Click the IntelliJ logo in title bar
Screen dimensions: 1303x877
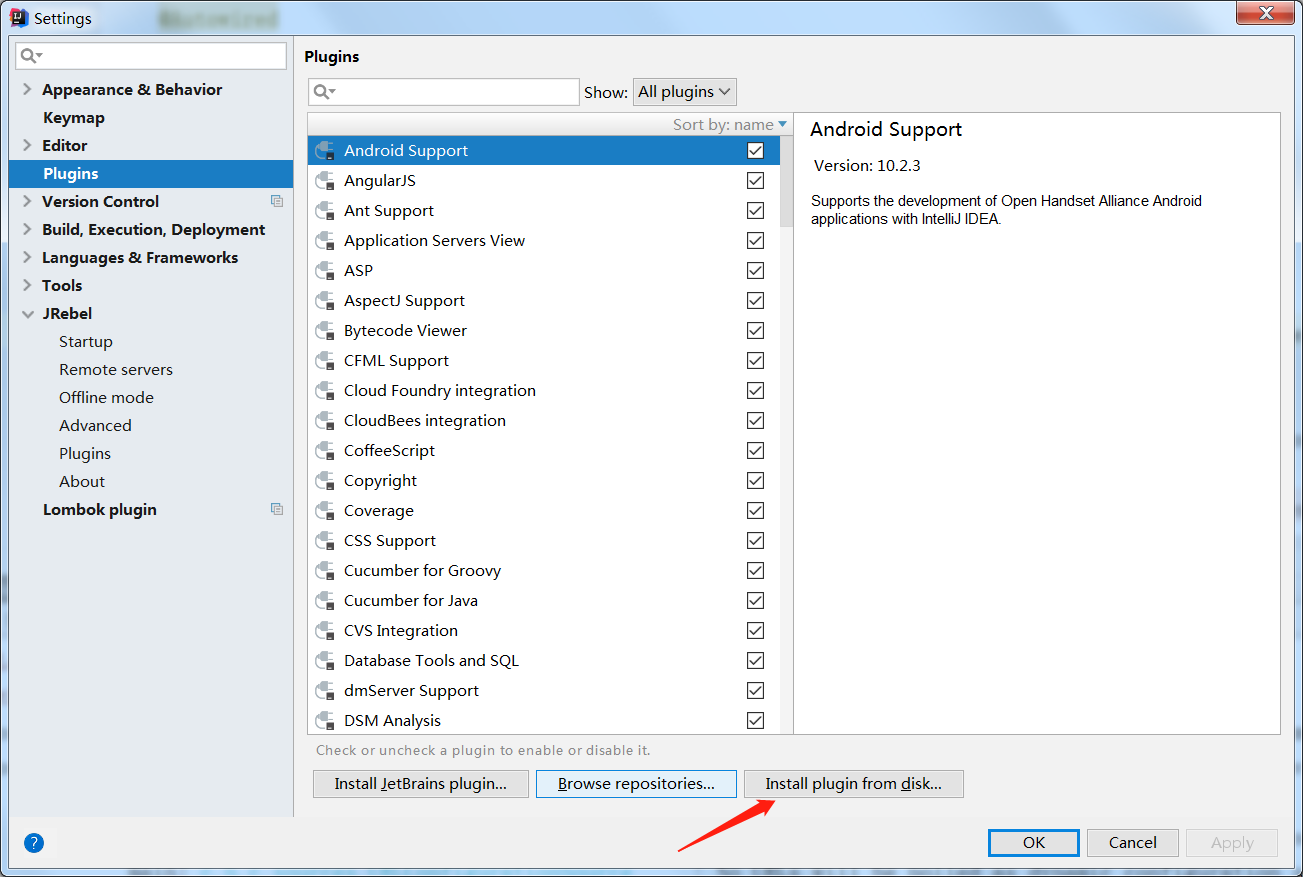tap(19, 18)
